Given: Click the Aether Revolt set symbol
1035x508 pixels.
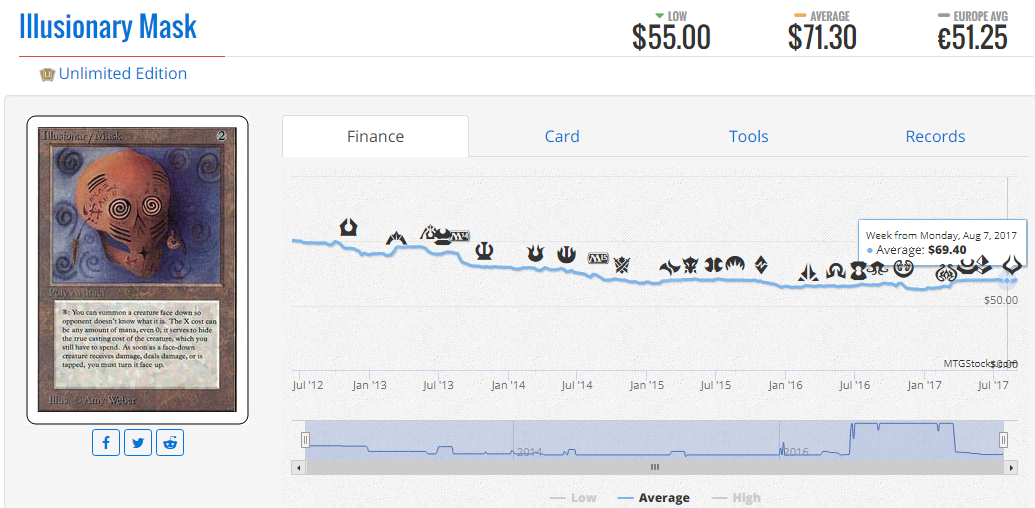Looking at the screenshot, I should (x=947, y=272).
